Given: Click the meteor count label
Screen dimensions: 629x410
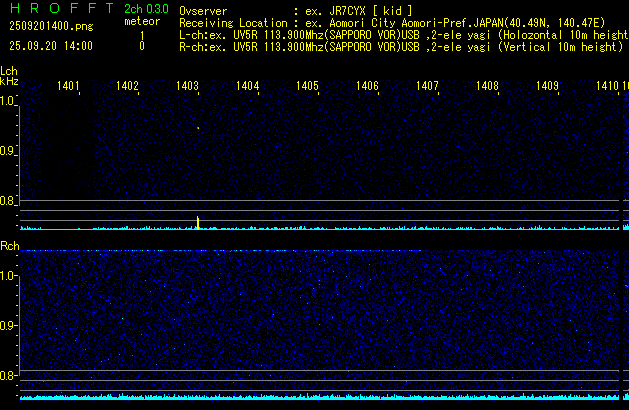Looking at the screenshot, I should point(141,22).
